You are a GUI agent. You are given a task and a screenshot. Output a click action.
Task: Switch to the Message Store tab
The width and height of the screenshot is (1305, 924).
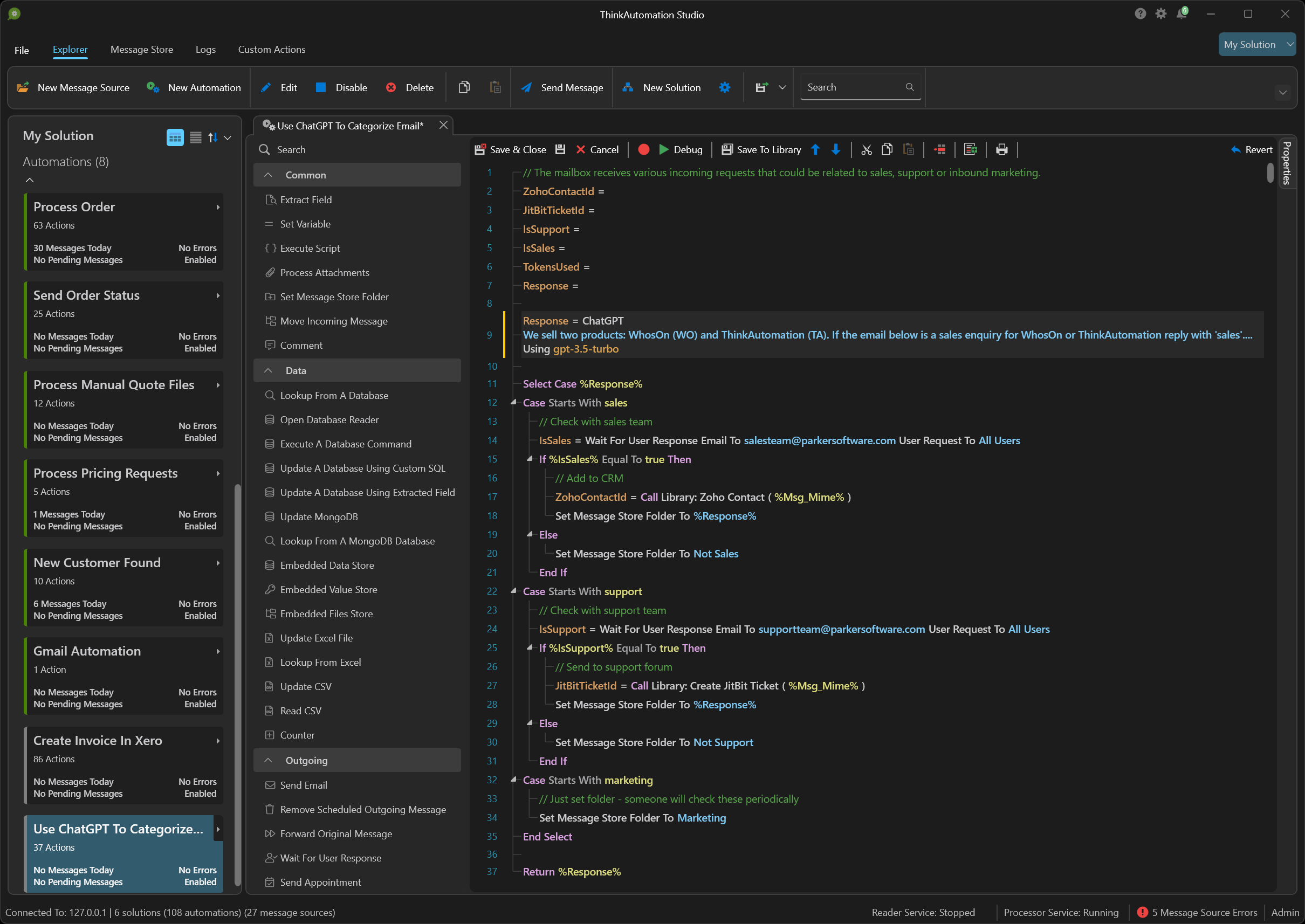pos(141,48)
